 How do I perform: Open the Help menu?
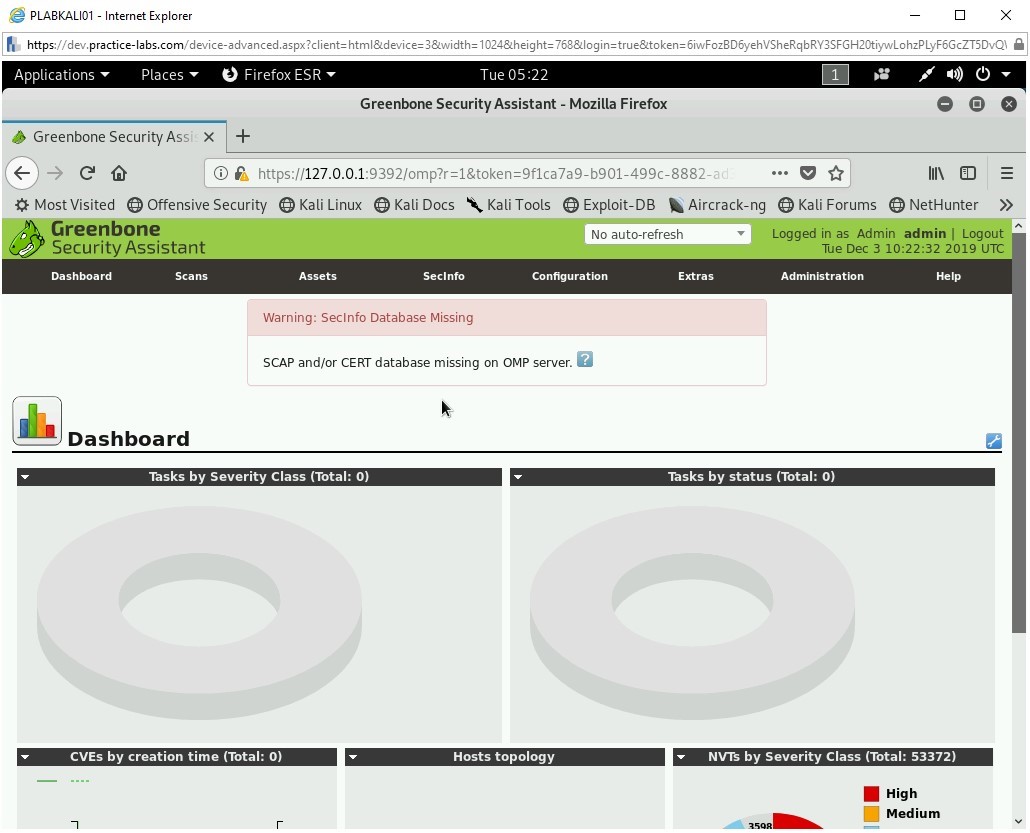pyautogui.click(x=948, y=277)
